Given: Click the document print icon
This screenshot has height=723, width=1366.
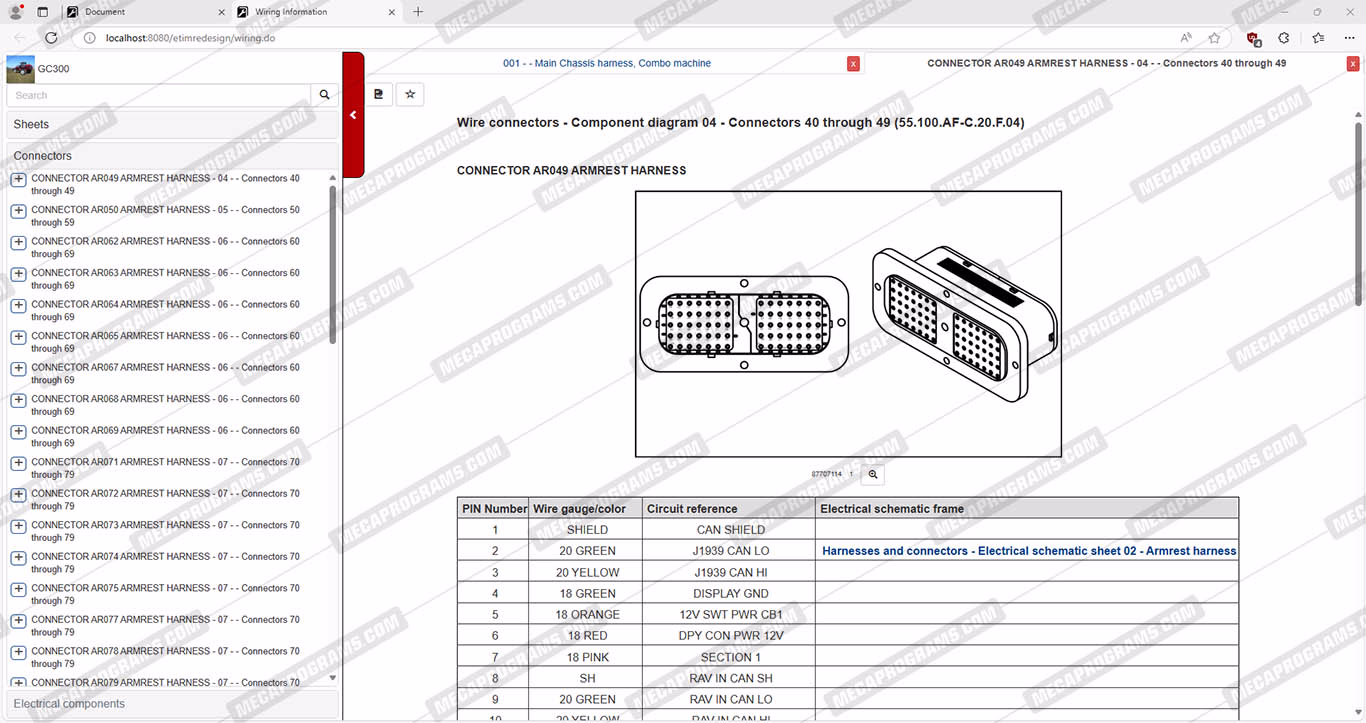Looking at the screenshot, I should coord(379,94).
